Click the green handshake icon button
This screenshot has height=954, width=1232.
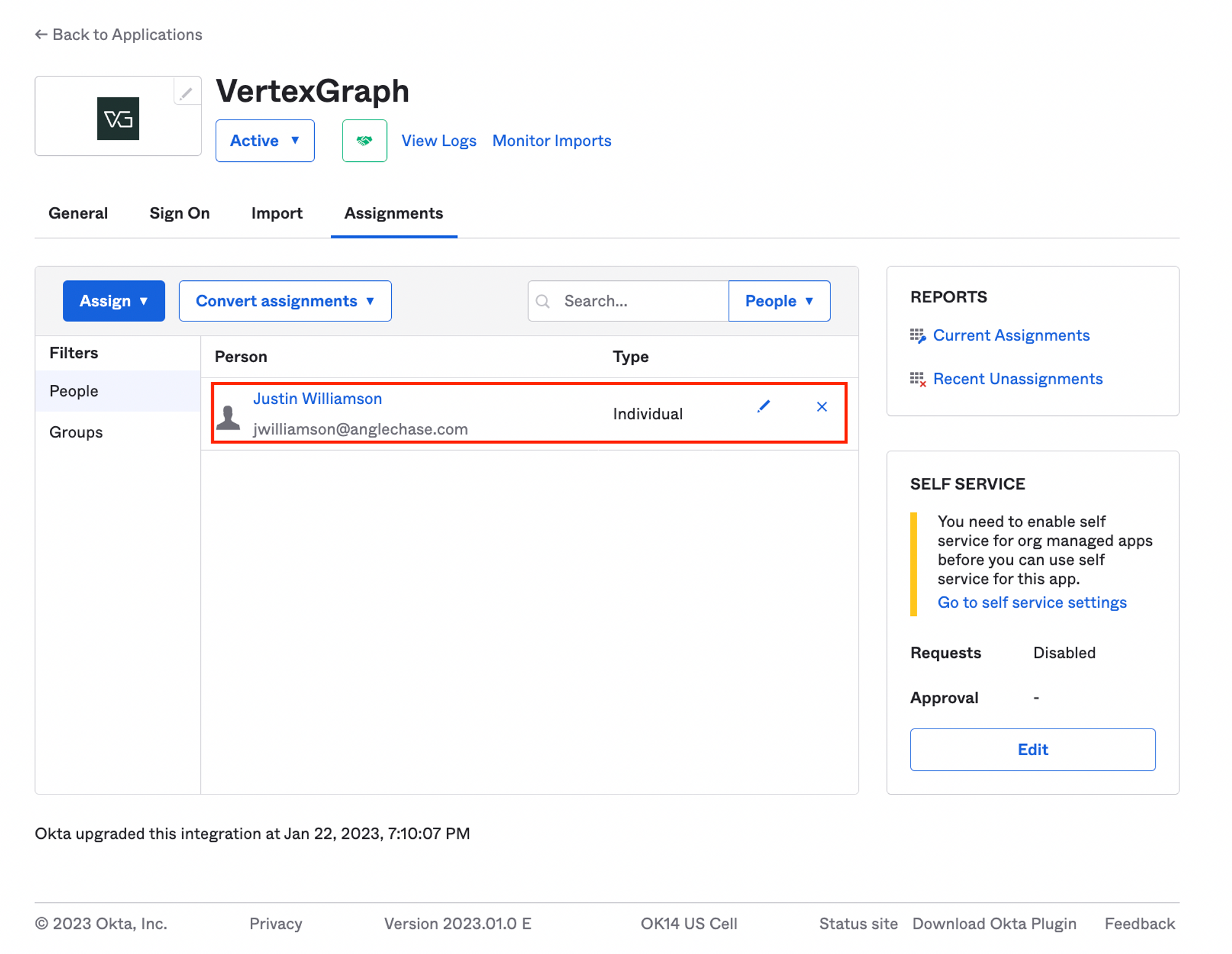(364, 140)
